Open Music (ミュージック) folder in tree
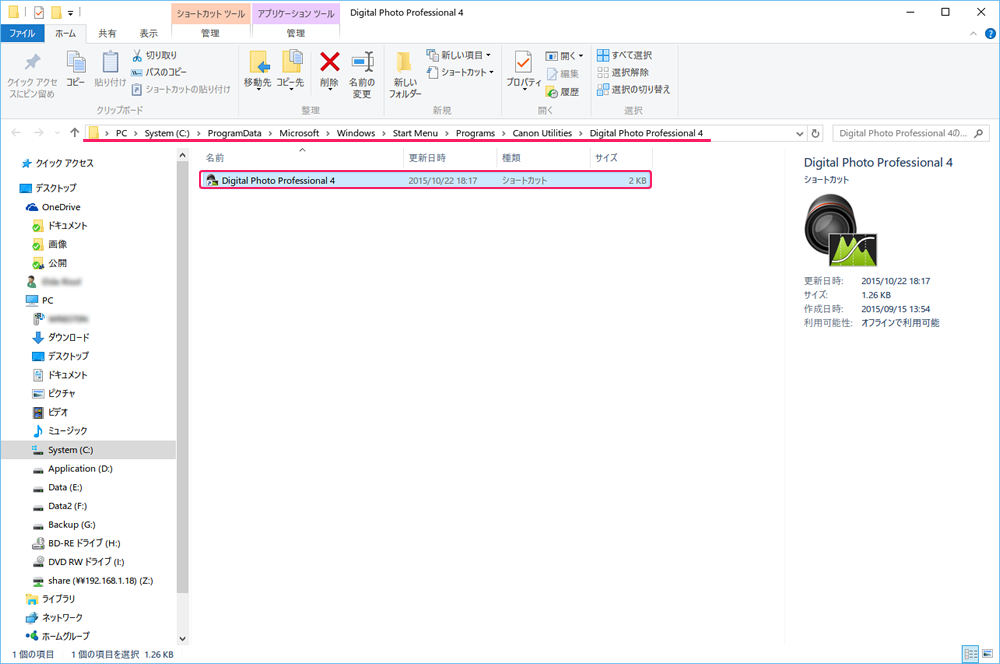 coord(60,431)
